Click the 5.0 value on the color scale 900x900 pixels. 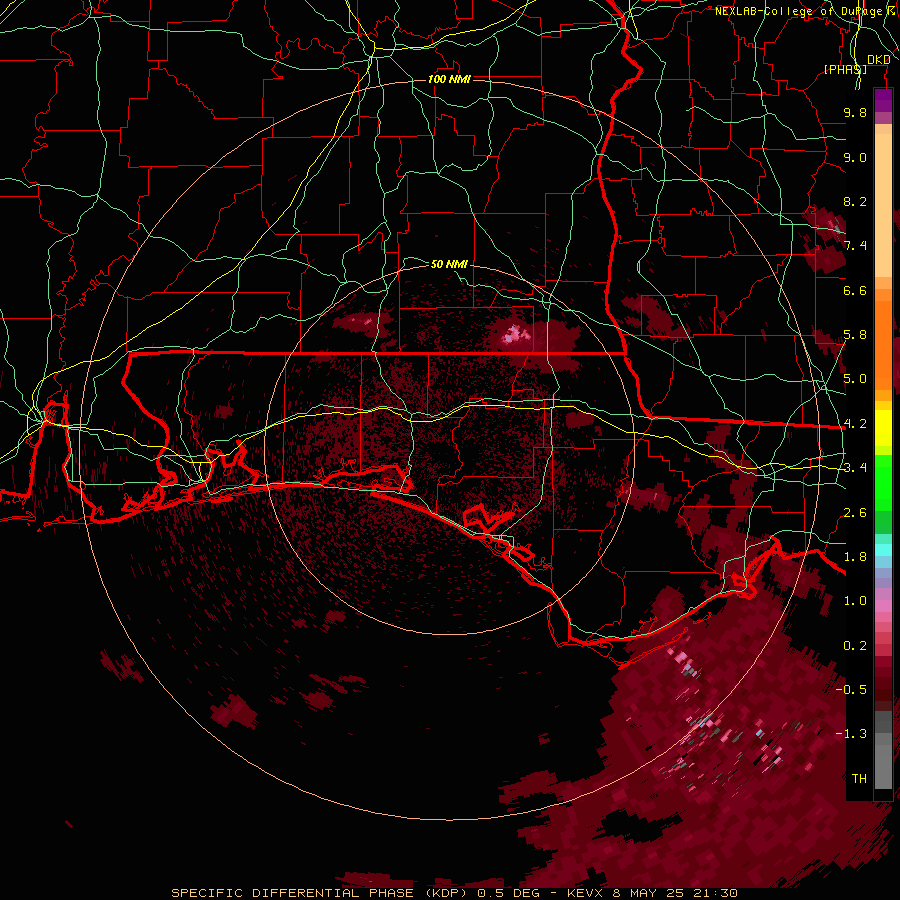coord(855,379)
